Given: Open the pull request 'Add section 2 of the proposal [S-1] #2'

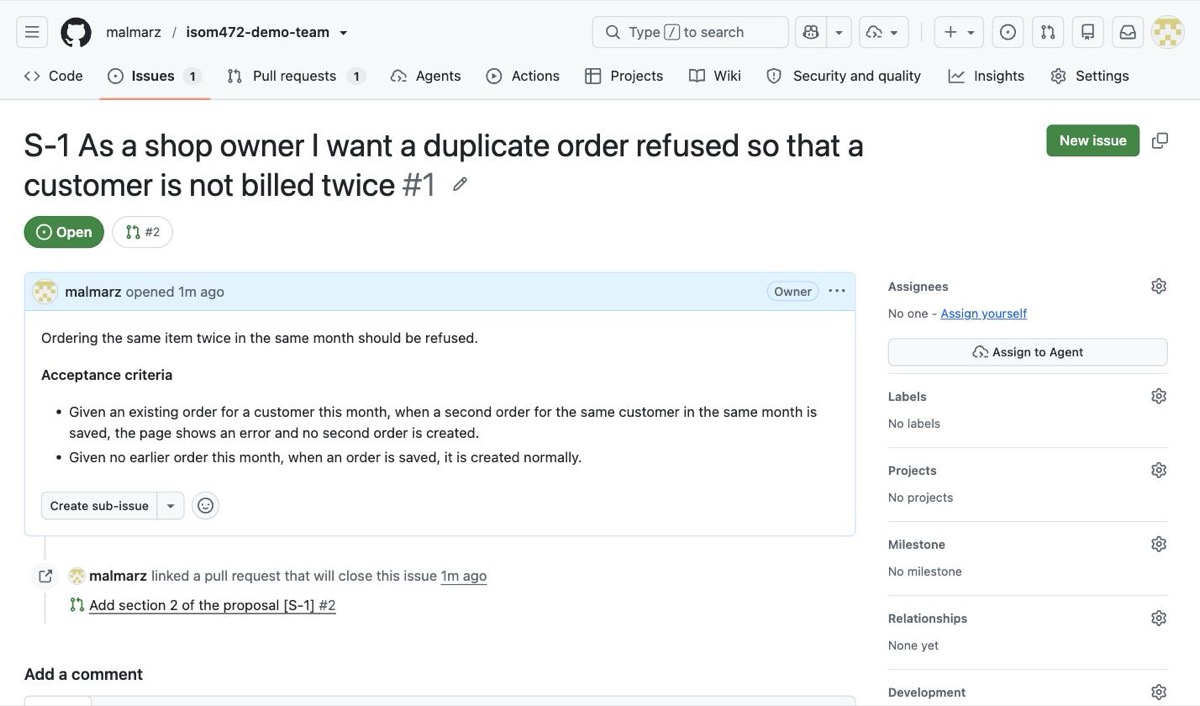Looking at the screenshot, I should [212, 605].
